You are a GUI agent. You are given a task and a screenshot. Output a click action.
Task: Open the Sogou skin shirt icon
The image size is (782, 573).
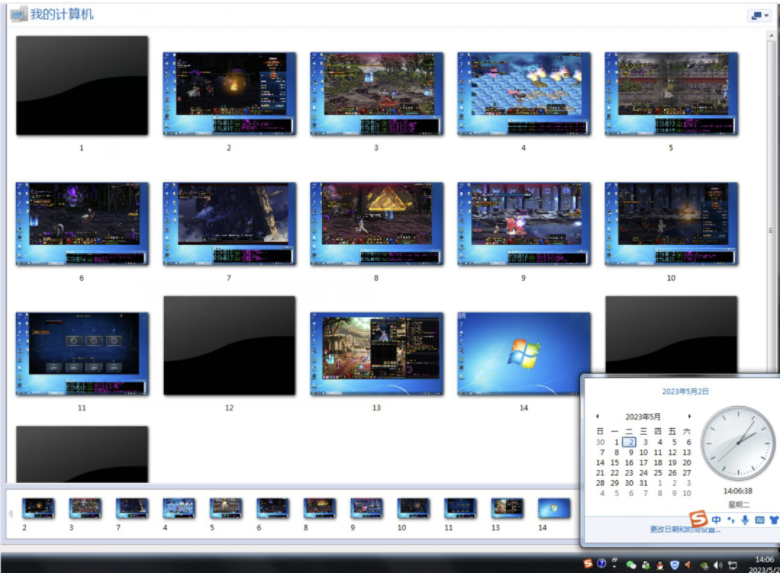pyautogui.click(x=774, y=520)
